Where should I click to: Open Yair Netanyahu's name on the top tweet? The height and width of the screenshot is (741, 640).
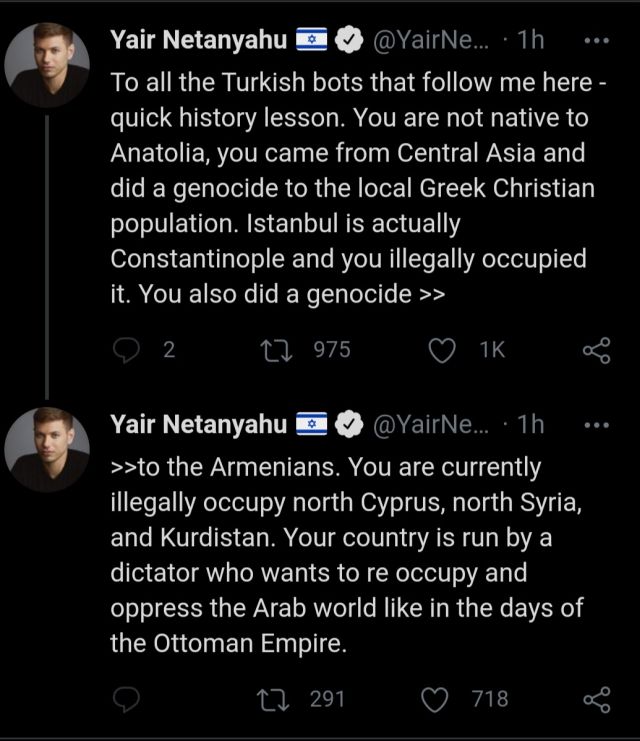(198, 40)
